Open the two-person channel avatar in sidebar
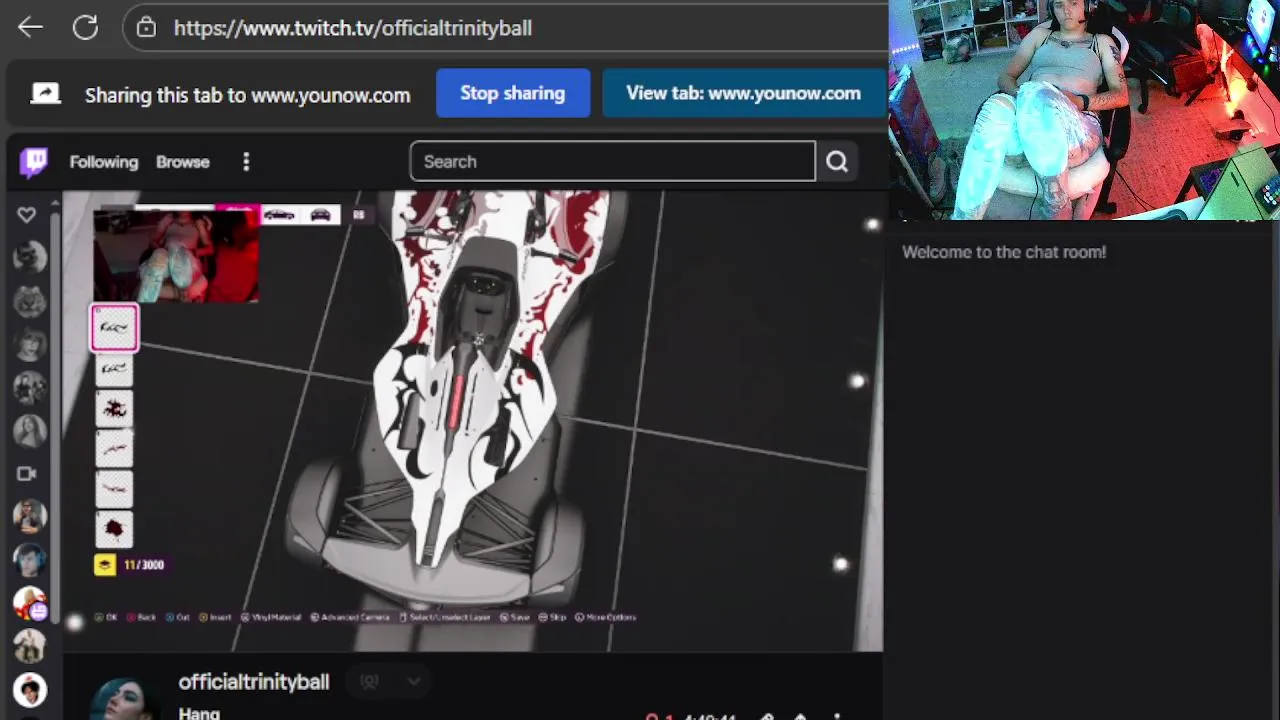1280x720 pixels. [30, 387]
